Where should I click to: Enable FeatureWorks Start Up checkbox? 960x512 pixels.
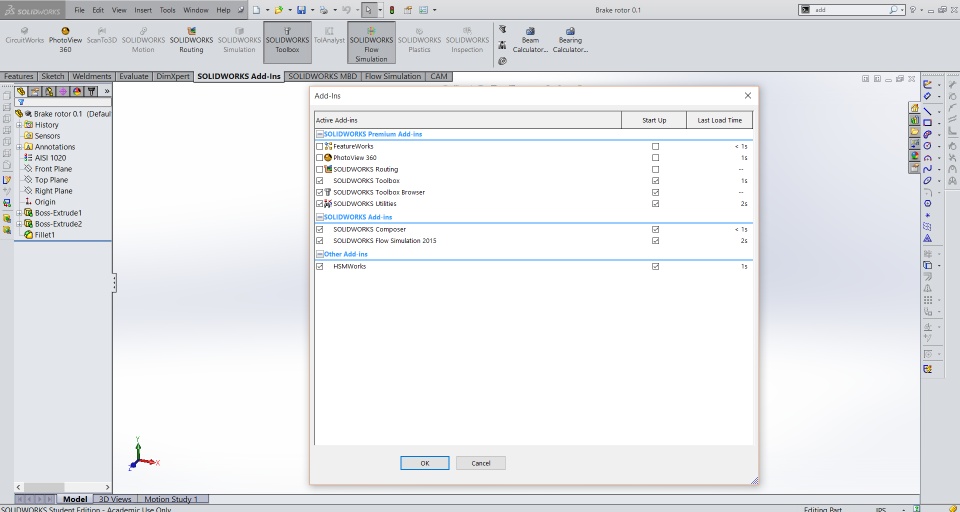[x=656, y=146]
